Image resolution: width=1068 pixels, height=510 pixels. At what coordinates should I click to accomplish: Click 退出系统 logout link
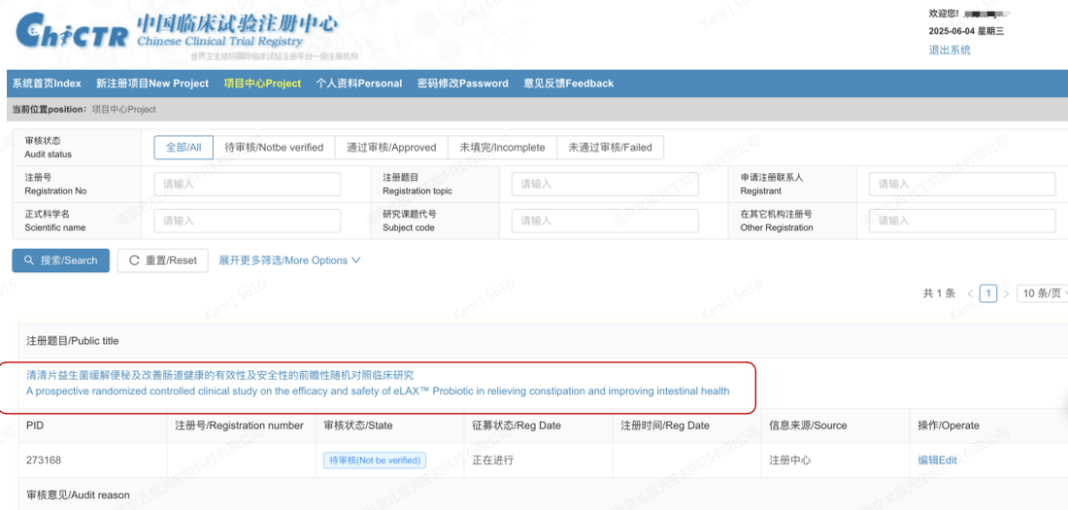click(949, 50)
